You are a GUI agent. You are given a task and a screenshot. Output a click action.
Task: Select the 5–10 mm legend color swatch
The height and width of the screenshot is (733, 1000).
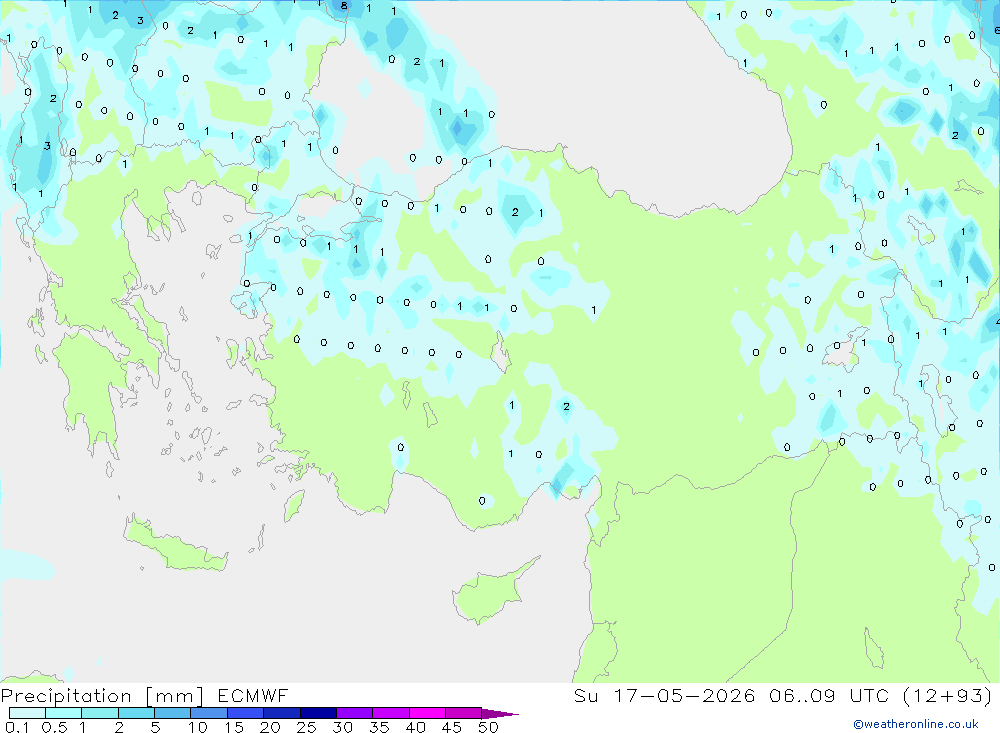172,713
